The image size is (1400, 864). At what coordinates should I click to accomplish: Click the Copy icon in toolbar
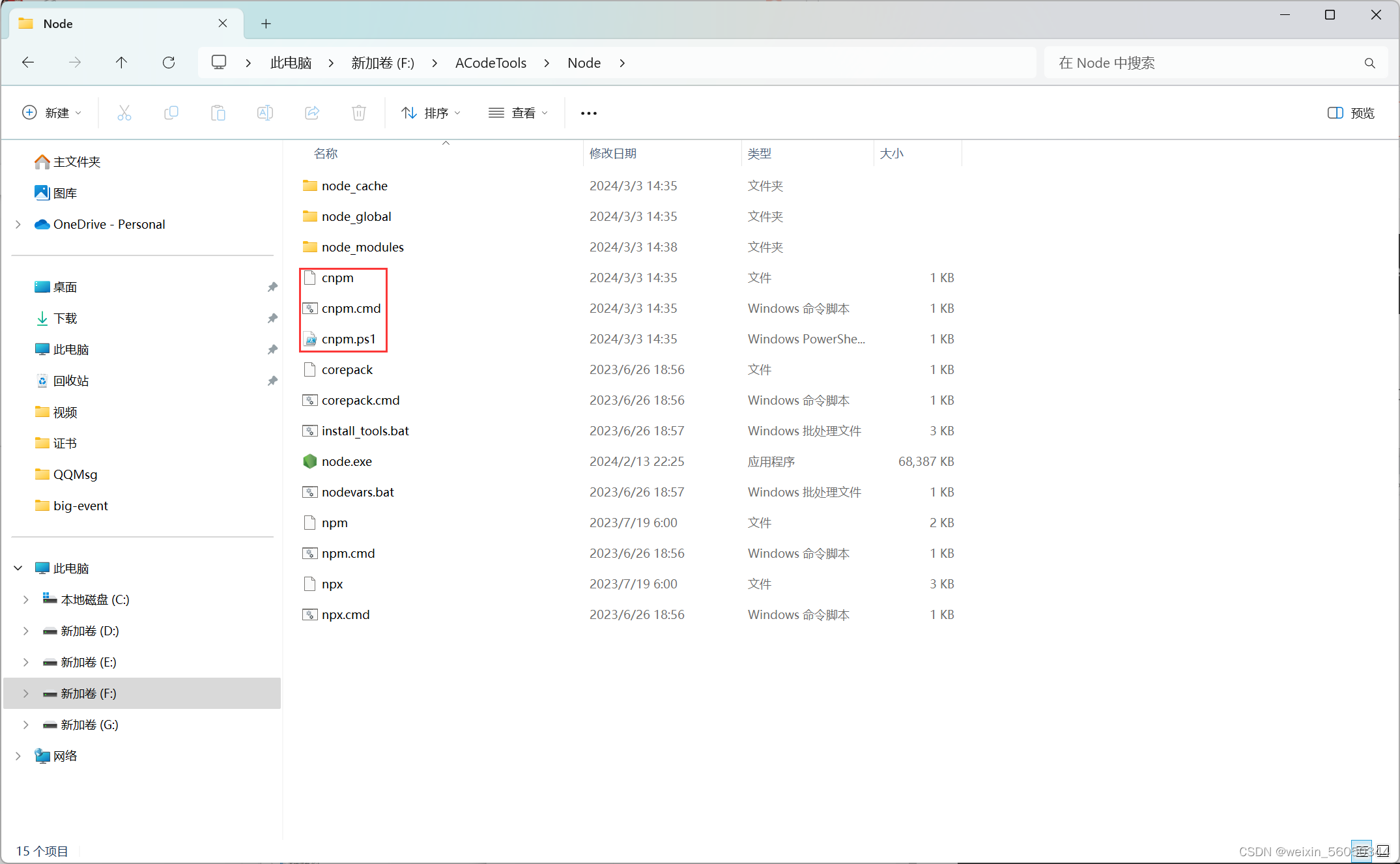click(171, 113)
